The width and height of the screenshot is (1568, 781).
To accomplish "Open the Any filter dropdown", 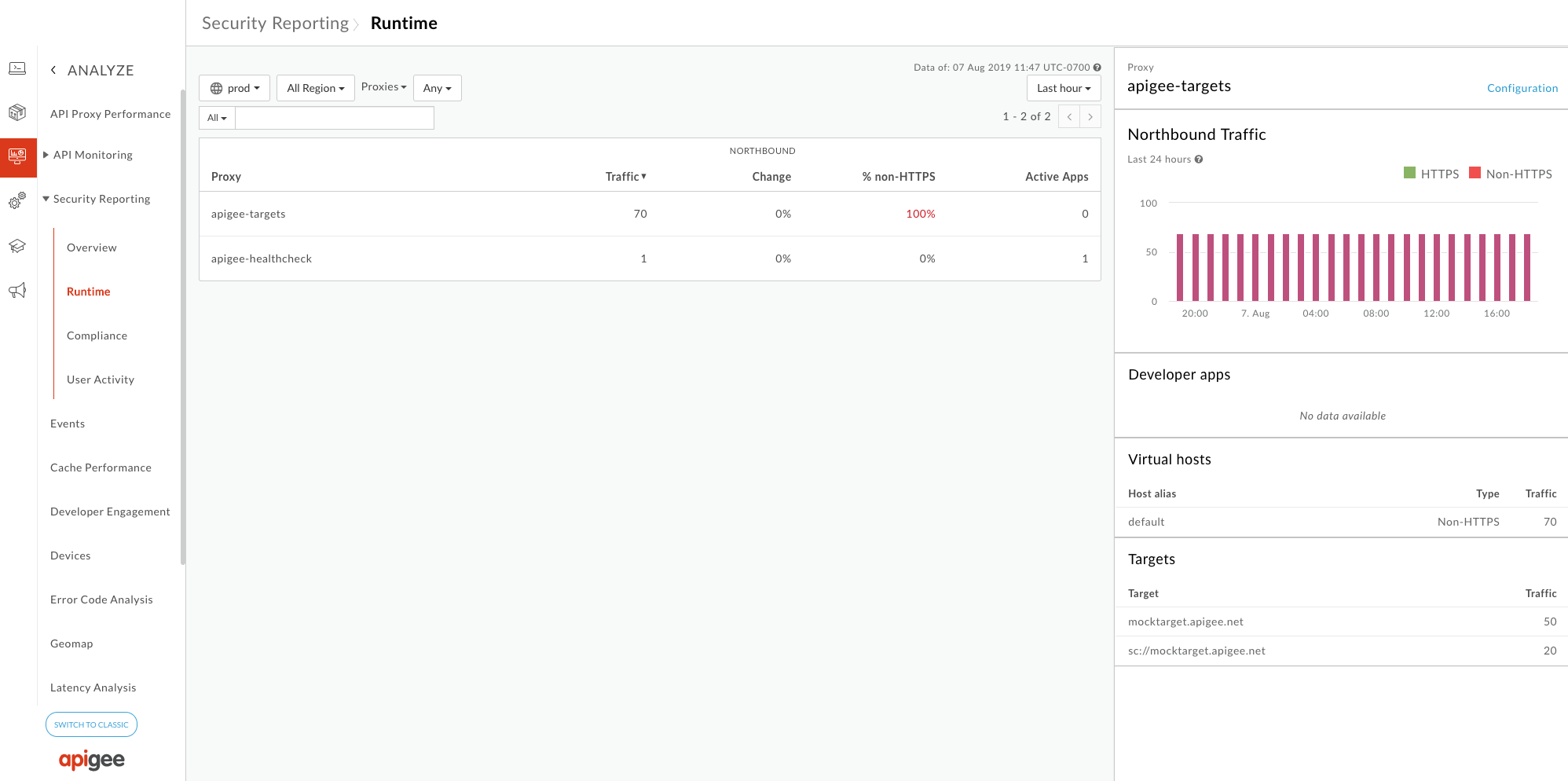I will (x=438, y=88).
